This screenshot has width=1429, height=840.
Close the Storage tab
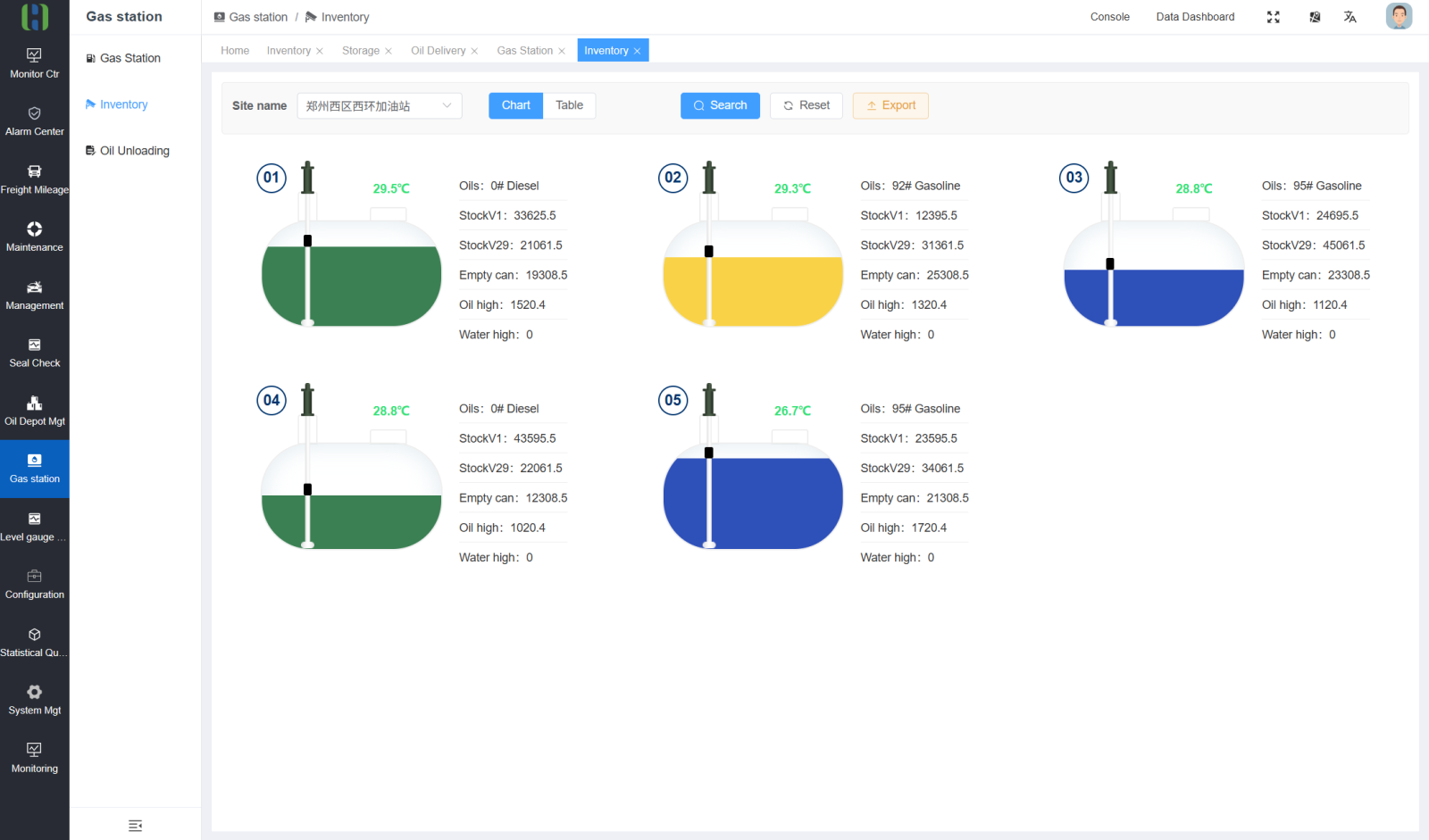coord(389,51)
